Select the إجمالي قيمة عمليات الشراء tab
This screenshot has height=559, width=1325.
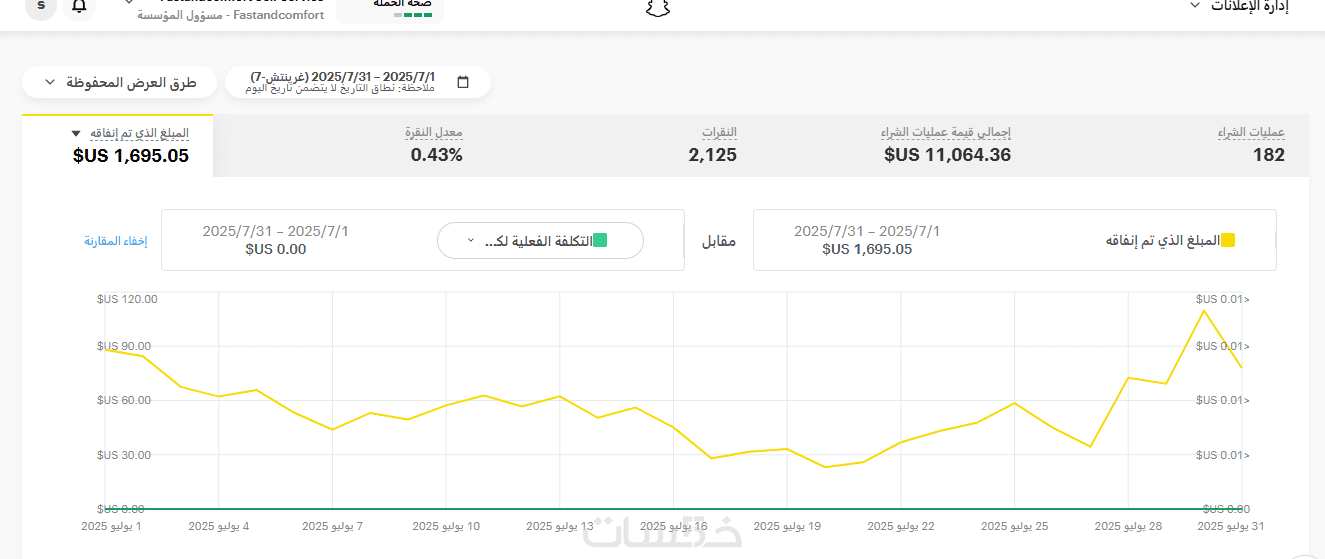click(x=946, y=146)
